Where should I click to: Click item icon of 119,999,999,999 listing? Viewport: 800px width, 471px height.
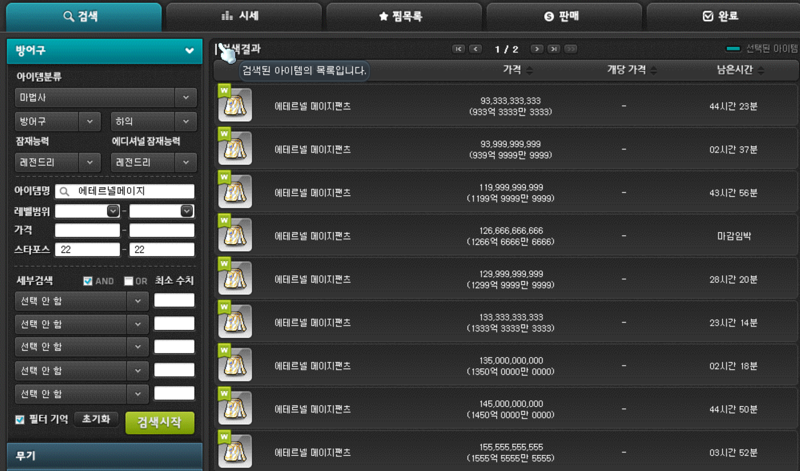[x=235, y=190]
